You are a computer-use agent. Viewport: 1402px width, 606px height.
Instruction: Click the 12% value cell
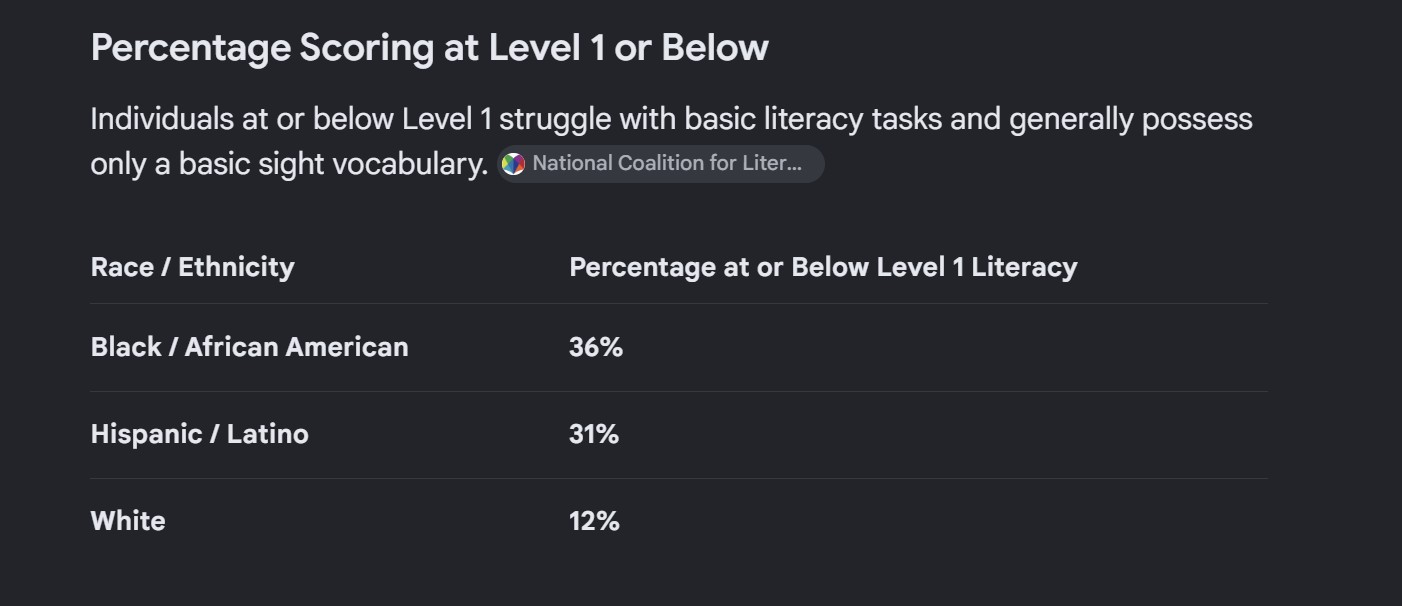(594, 521)
